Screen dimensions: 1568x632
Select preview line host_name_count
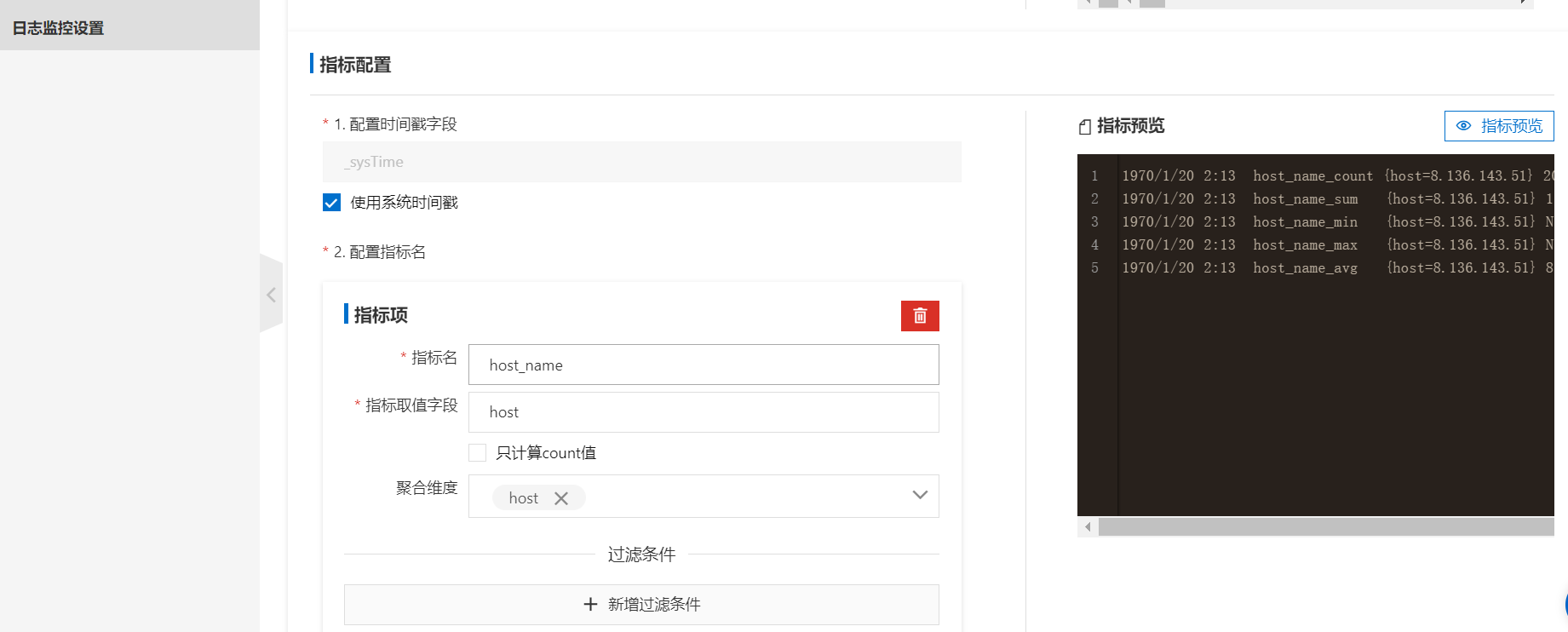[x=1337, y=176]
